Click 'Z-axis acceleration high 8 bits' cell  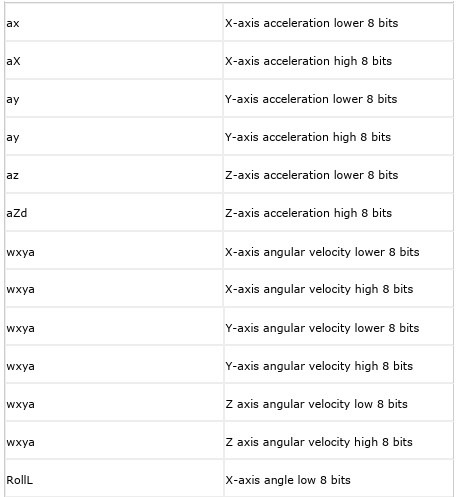pos(338,213)
